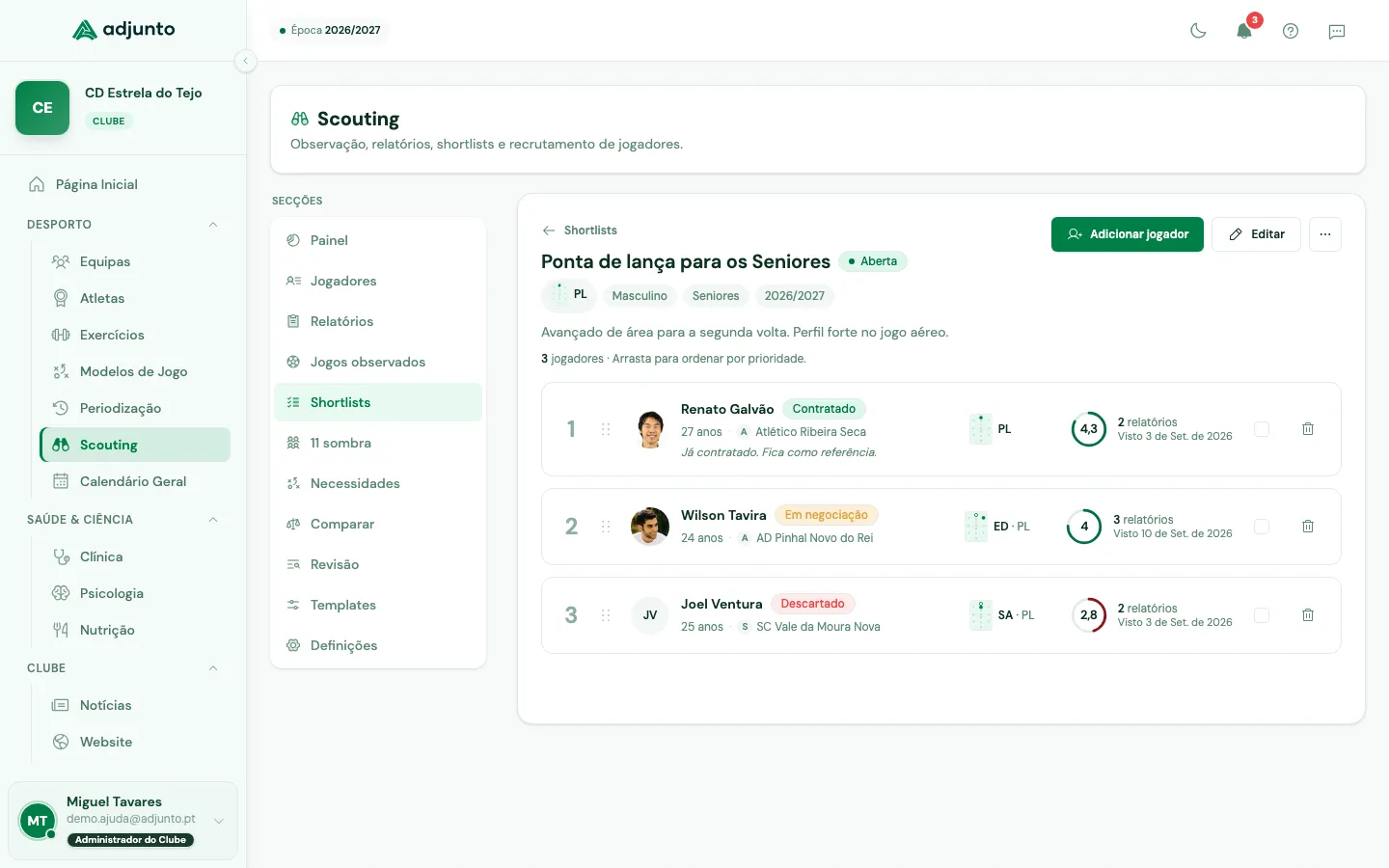Open Jogos observados section

point(378,362)
